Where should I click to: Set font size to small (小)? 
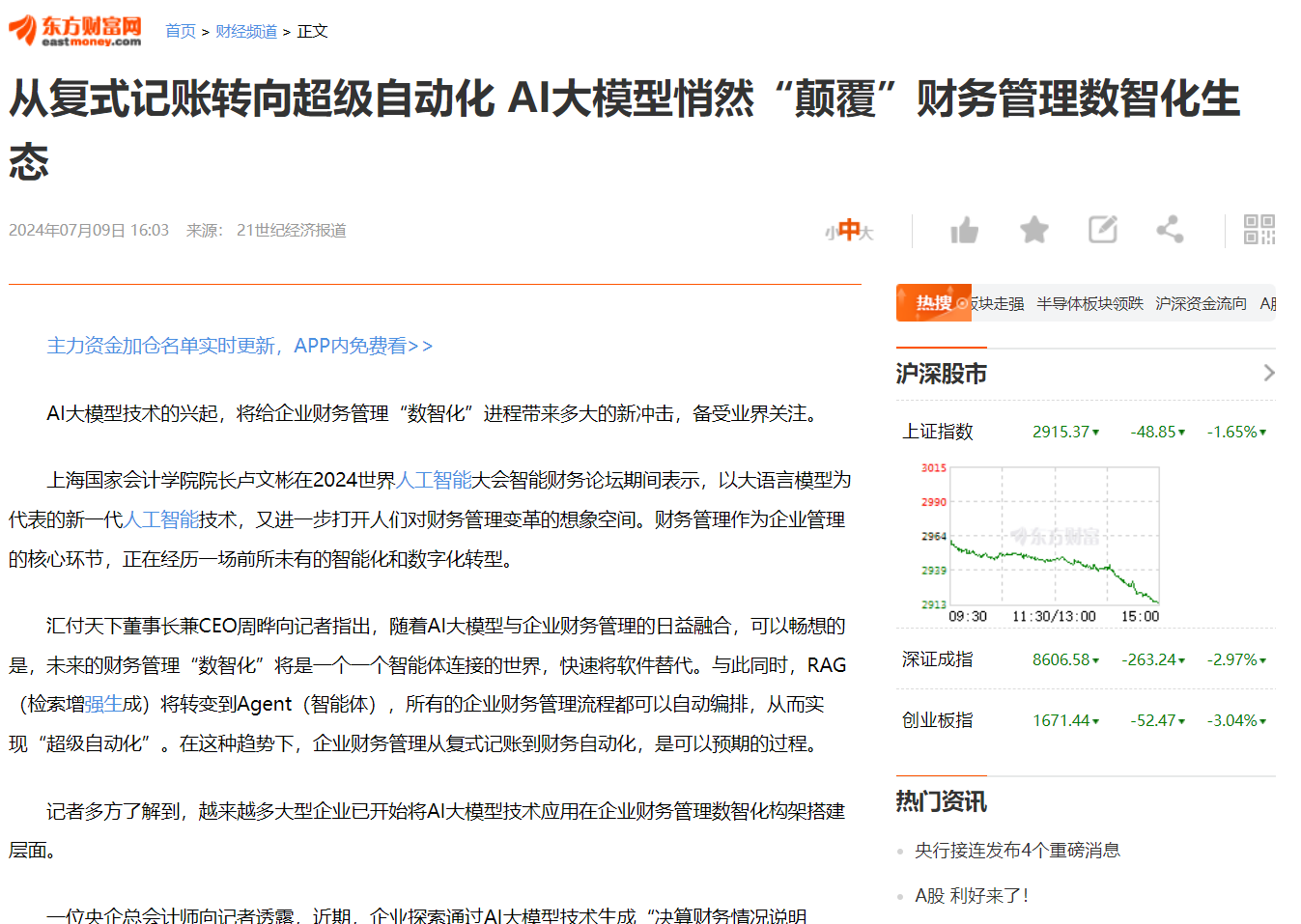[830, 233]
